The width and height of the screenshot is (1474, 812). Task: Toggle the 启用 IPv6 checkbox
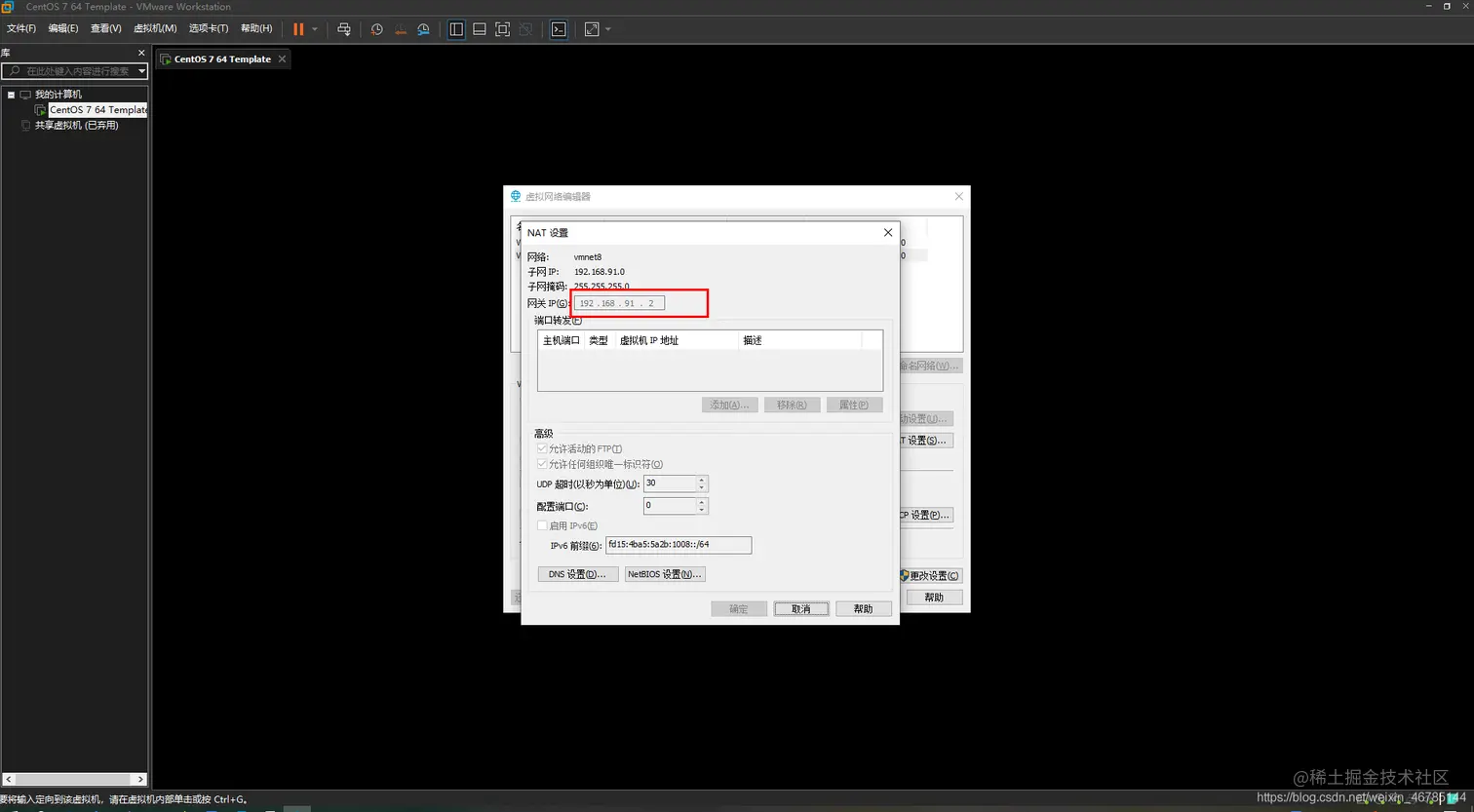pos(543,525)
